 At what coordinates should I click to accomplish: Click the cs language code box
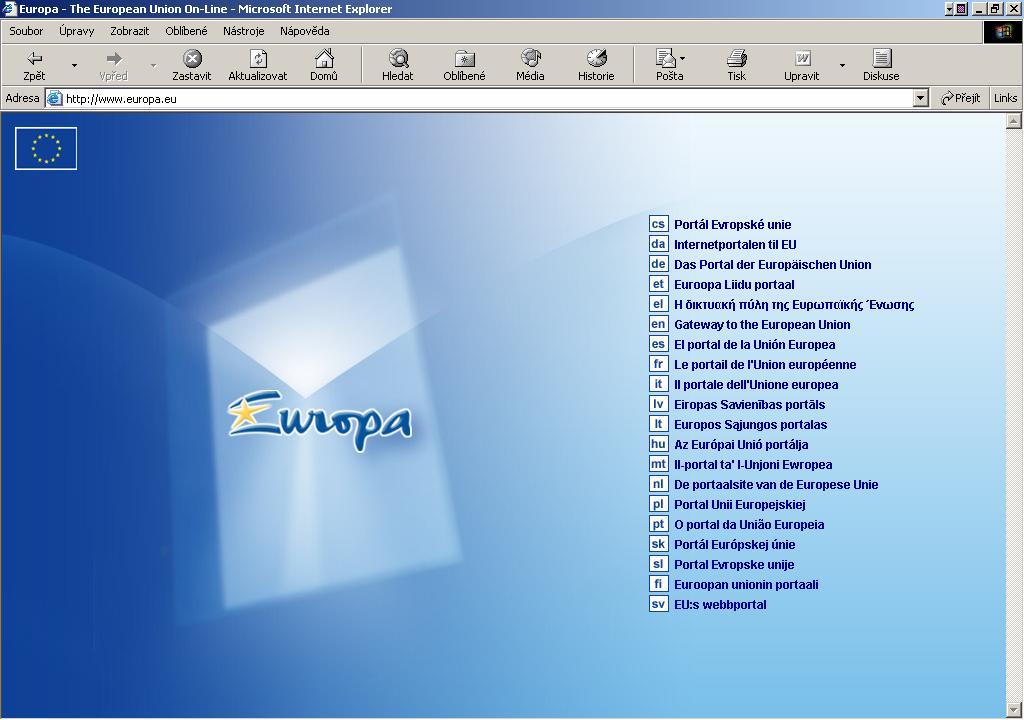[x=658, y=224]
